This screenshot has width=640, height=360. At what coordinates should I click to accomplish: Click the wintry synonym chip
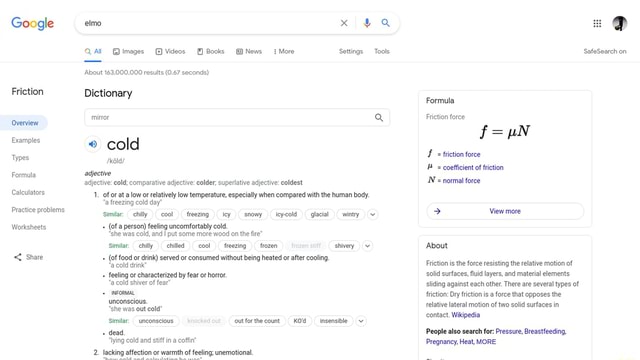(x=351, y=214)
